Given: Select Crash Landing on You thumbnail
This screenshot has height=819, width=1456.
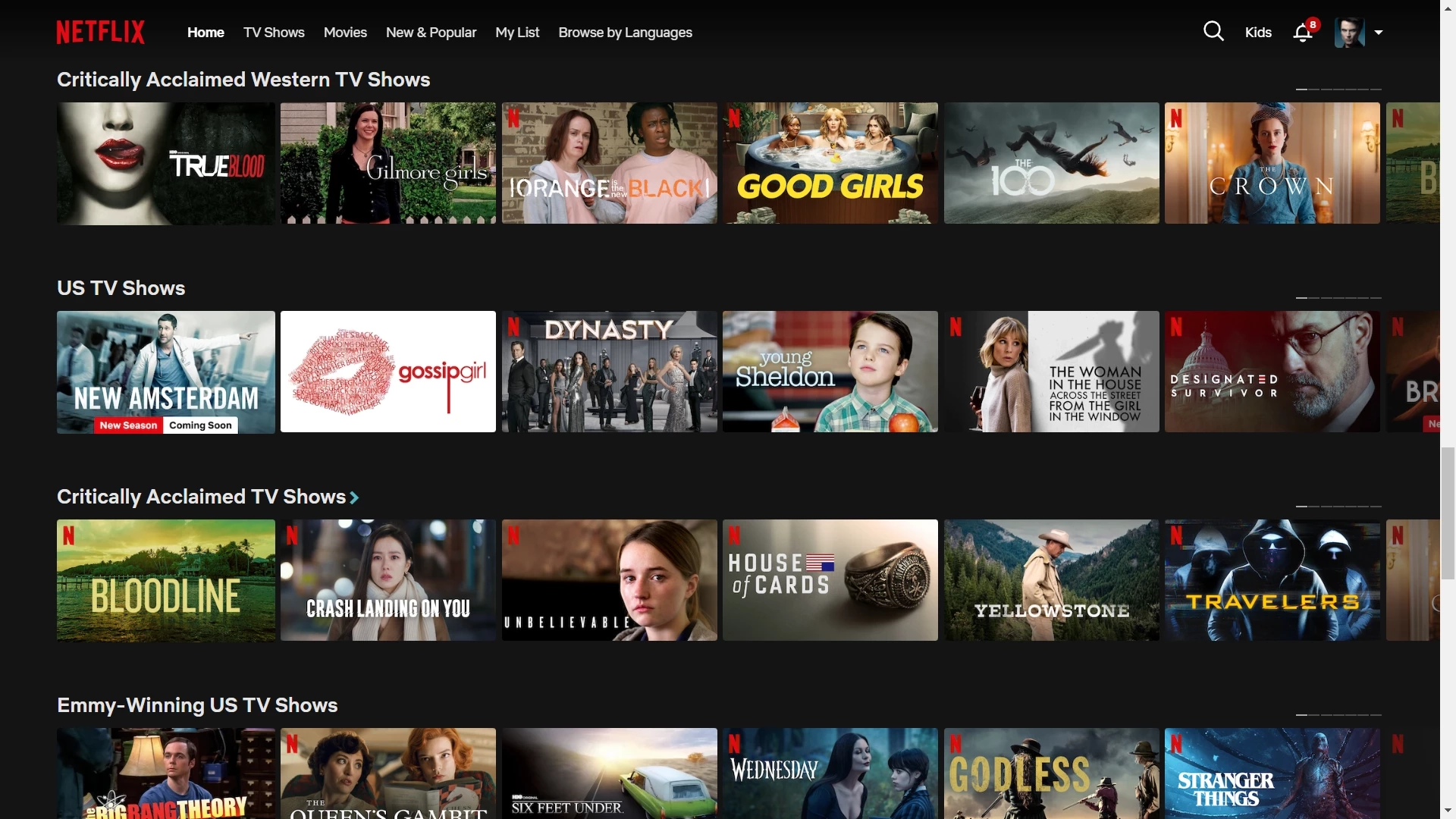Looking at the screenshot, I should [x=388, y=580].
